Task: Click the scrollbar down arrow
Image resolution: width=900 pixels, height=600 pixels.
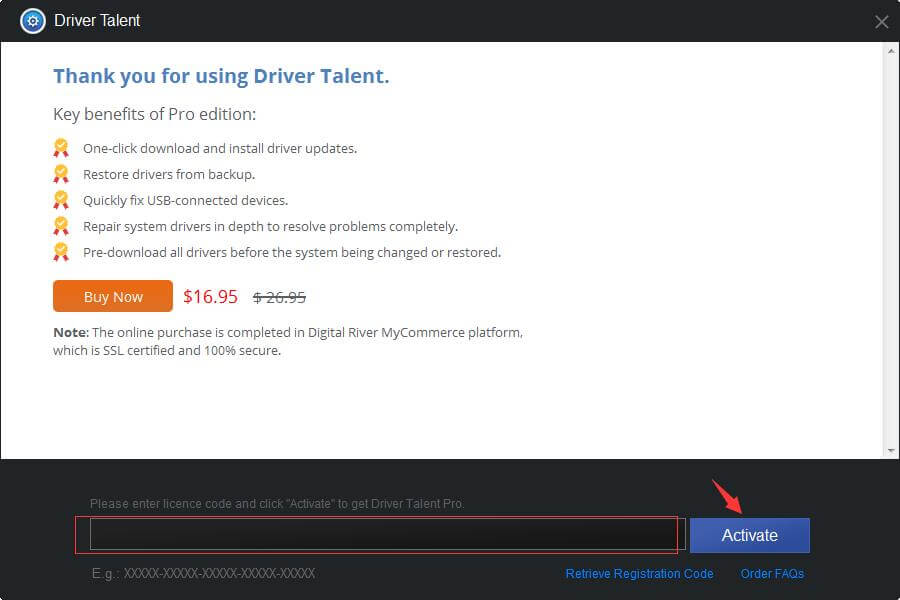Action: (x=891, y=451)
